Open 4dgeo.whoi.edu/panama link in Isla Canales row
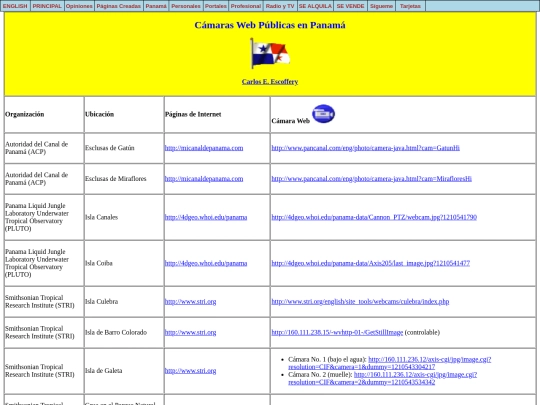540x405 pixels. (x=206, y=217)
